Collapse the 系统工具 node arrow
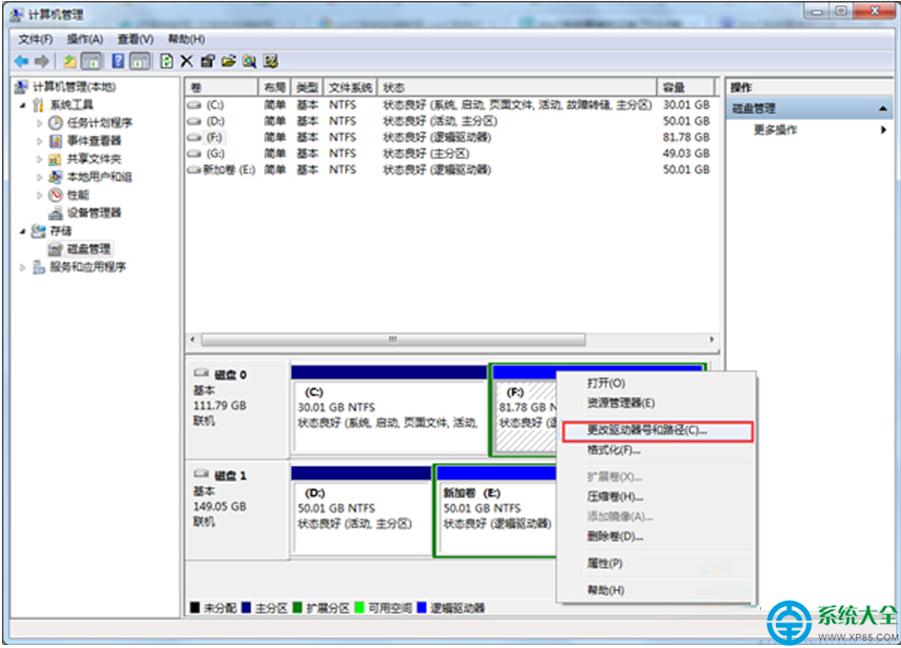The image size is (901, 648). [22, 105]
